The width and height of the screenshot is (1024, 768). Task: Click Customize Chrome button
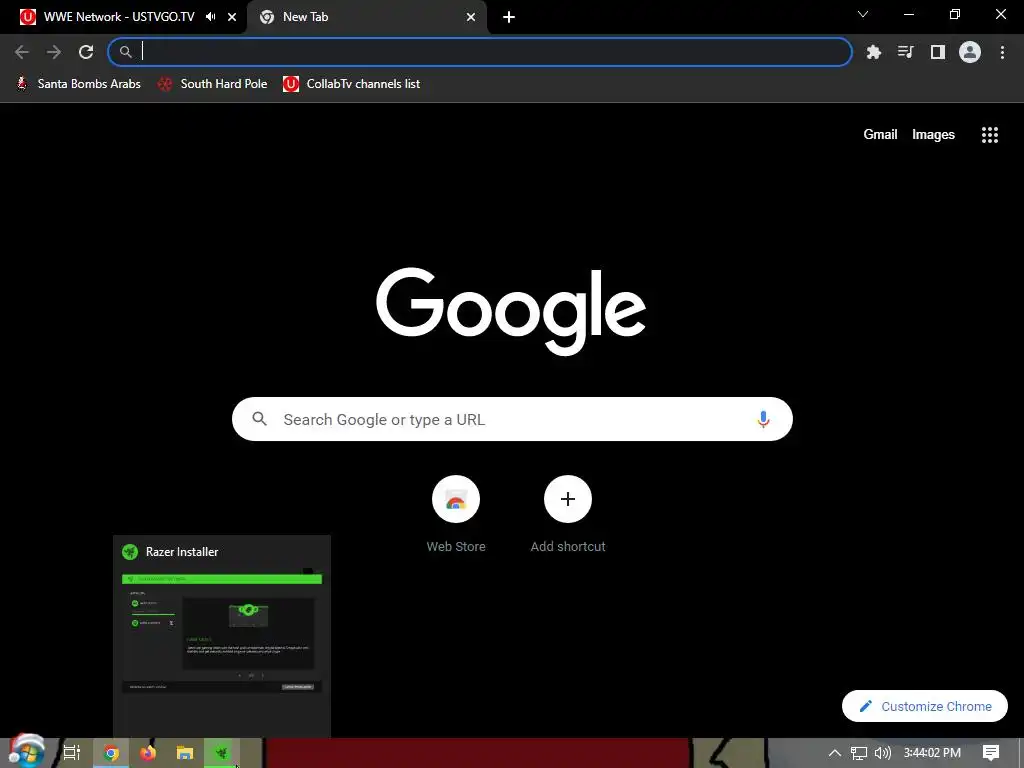(925, 706)
